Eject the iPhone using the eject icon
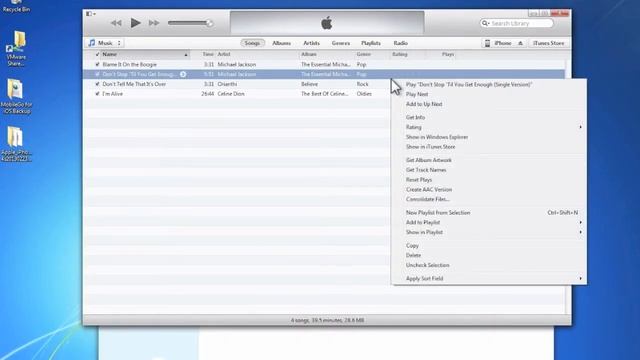This screenshot has width=640, height=360. [520, 43]
